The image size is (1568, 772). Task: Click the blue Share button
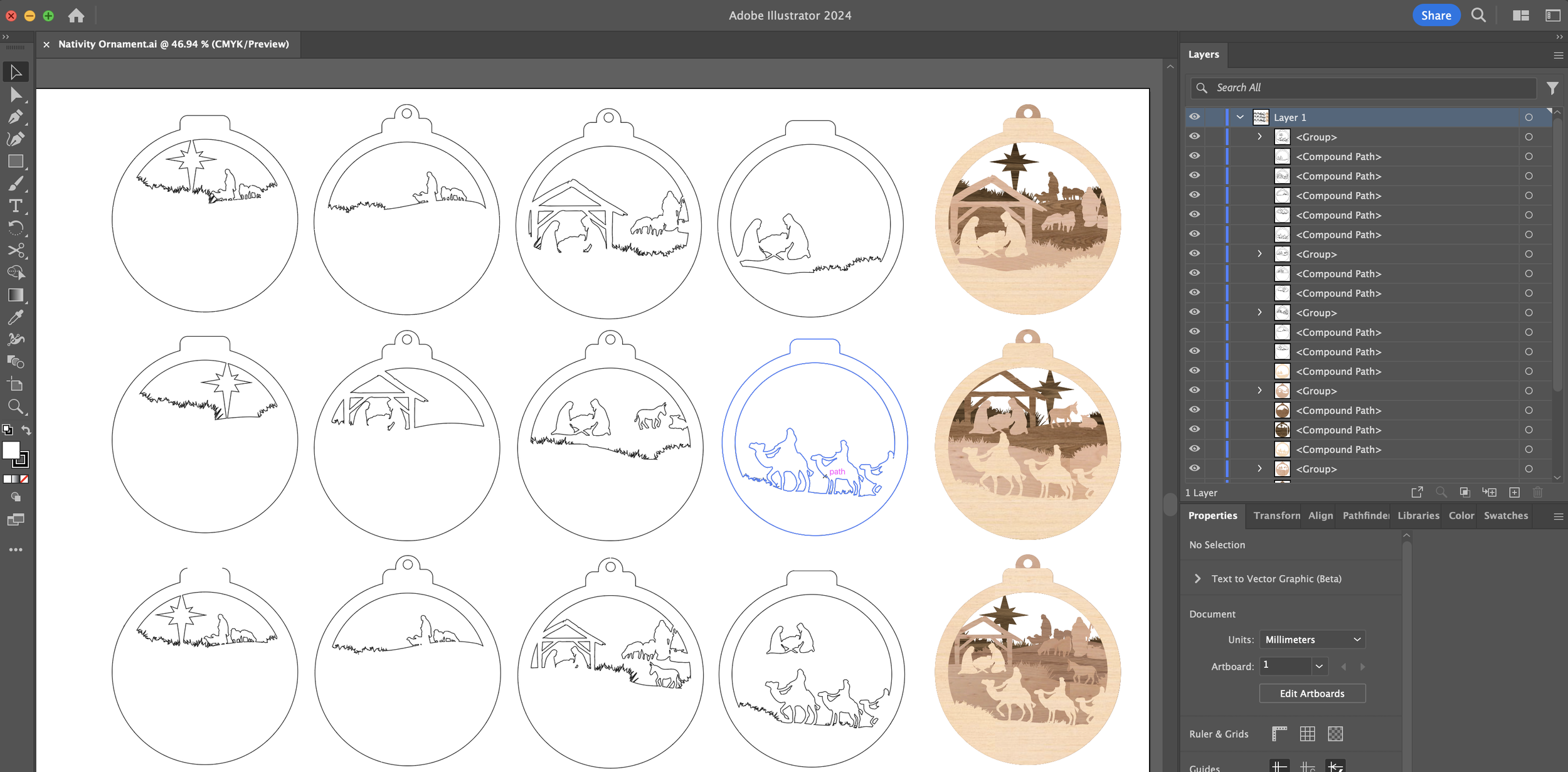click(x=1436, y=16)
